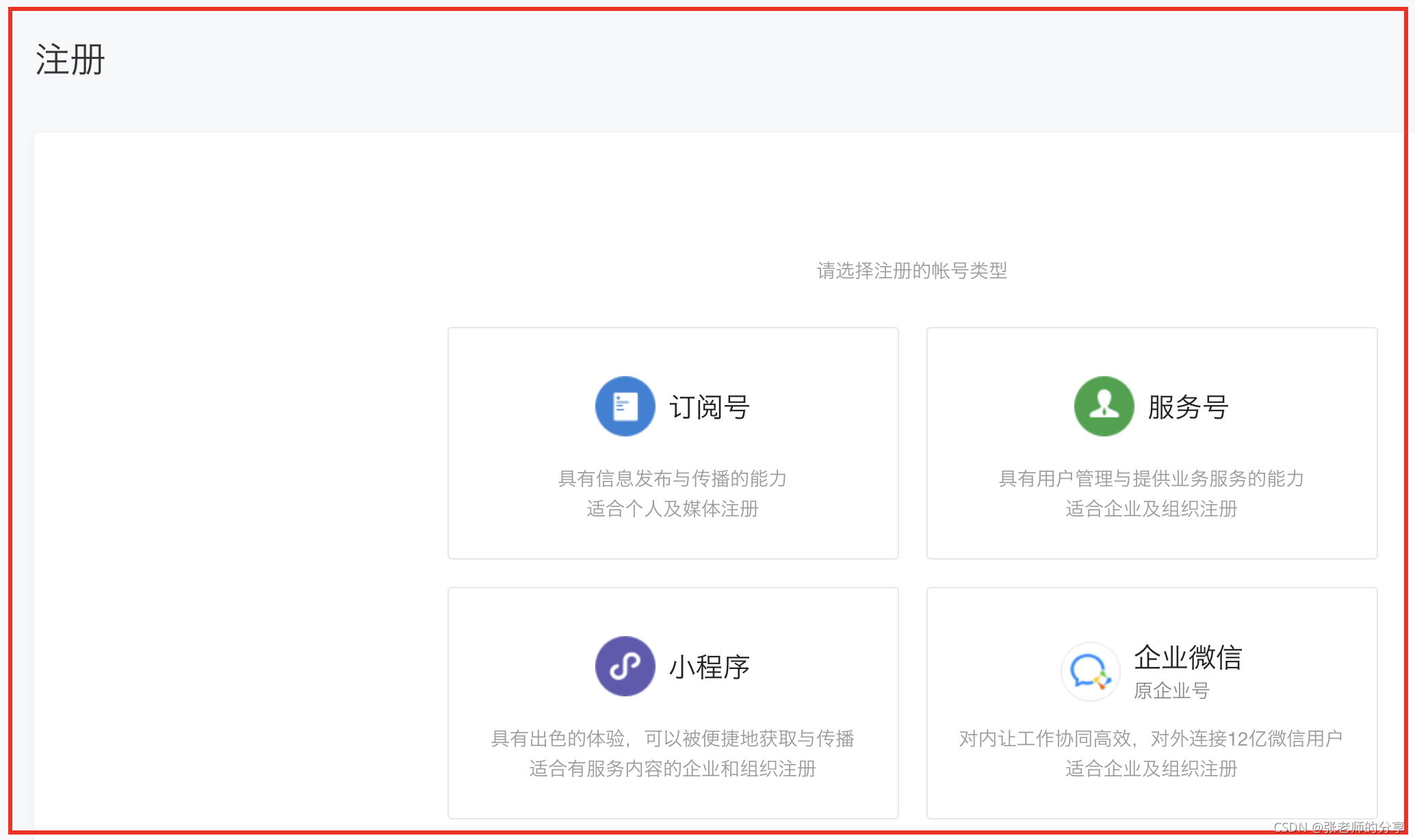Select the 小程序 title text

pyautogui.click(x=710, y=668)
